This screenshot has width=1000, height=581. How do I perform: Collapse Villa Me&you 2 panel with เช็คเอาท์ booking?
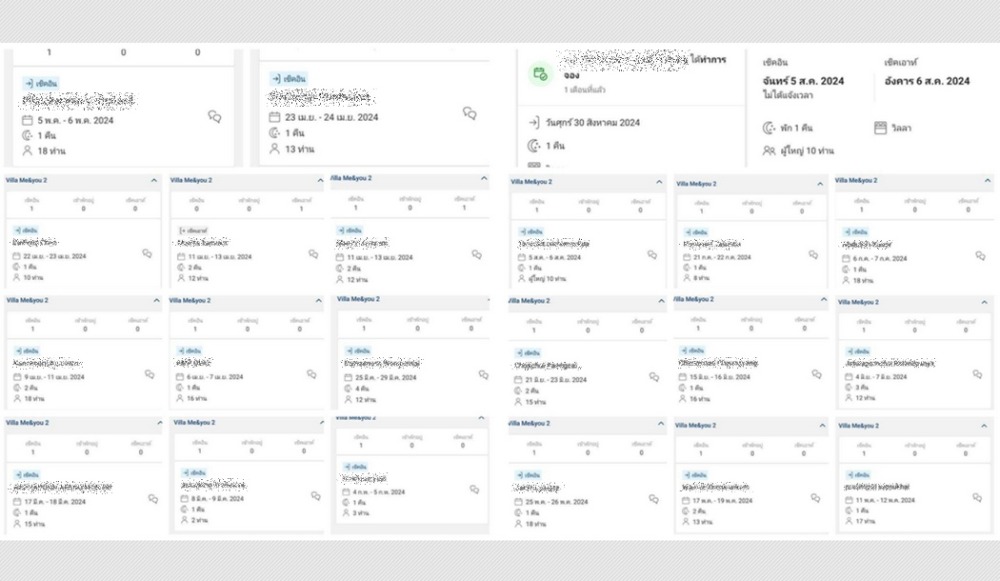pos(320,180)
